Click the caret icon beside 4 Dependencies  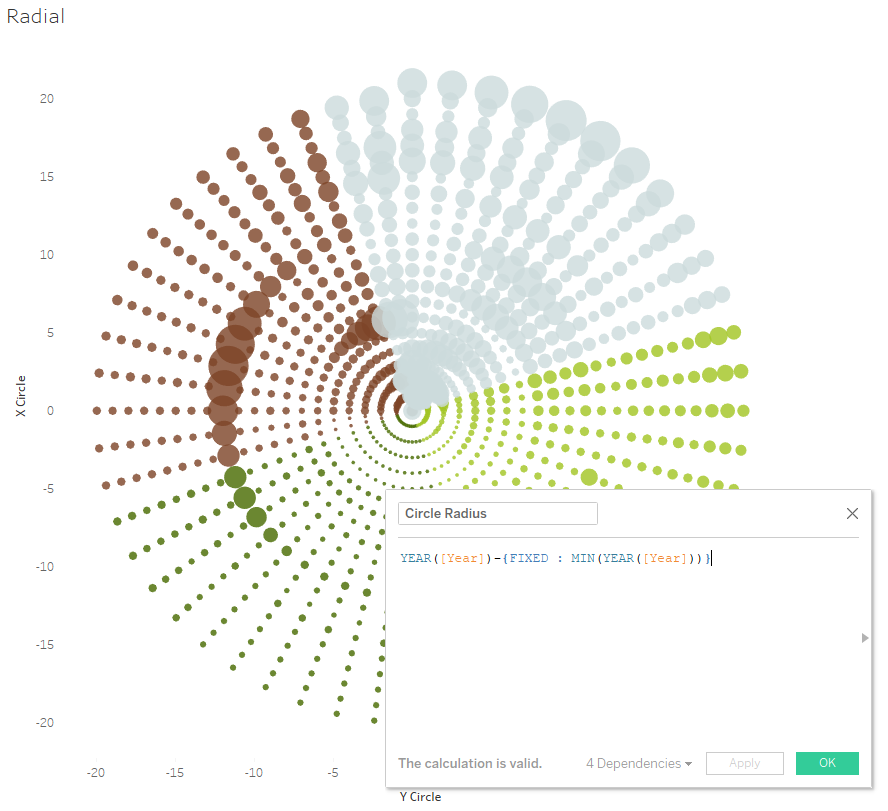(x=688, y=763)
